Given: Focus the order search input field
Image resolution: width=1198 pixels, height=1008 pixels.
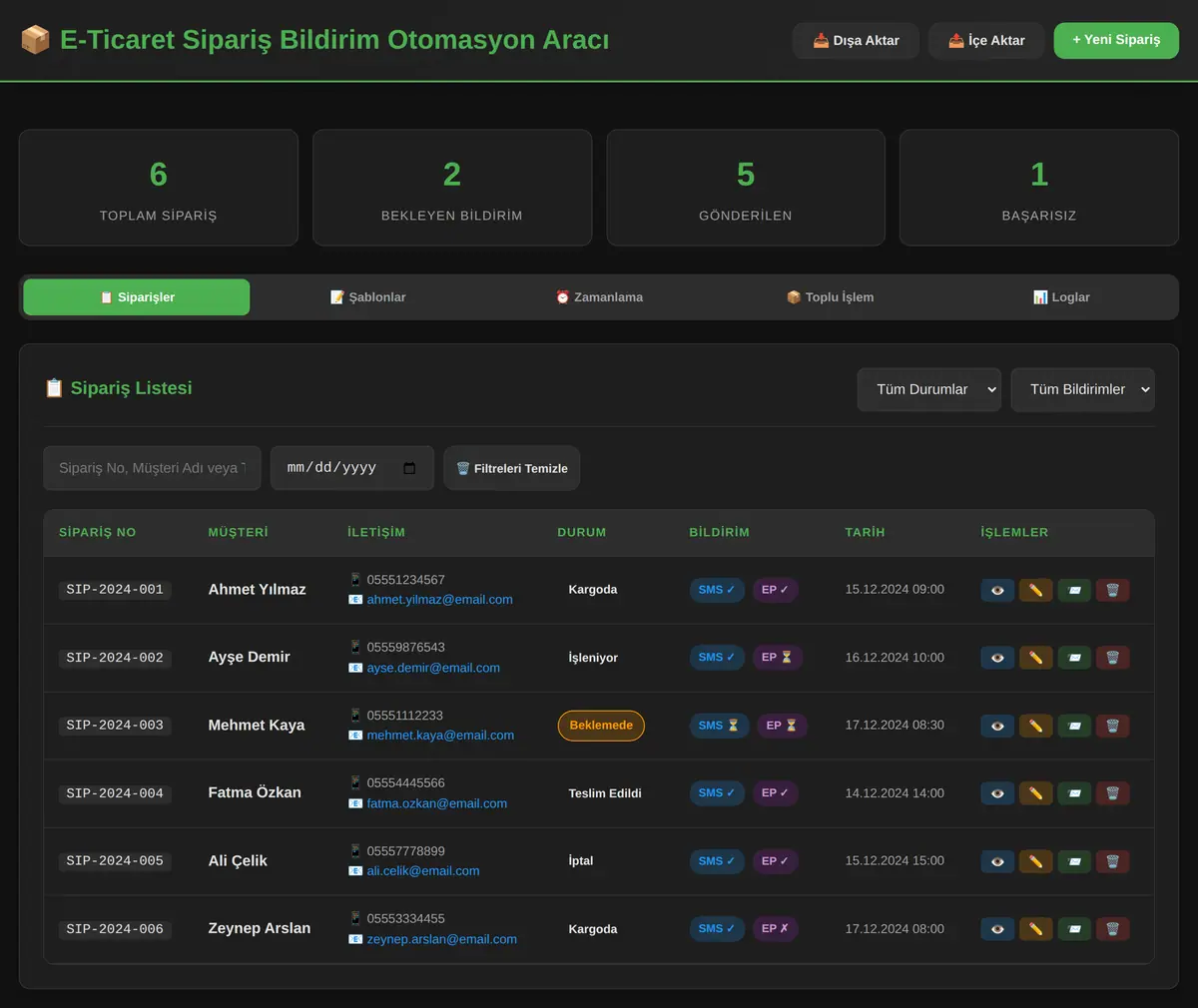Looking at the screenshot, I should coord(152,468).
